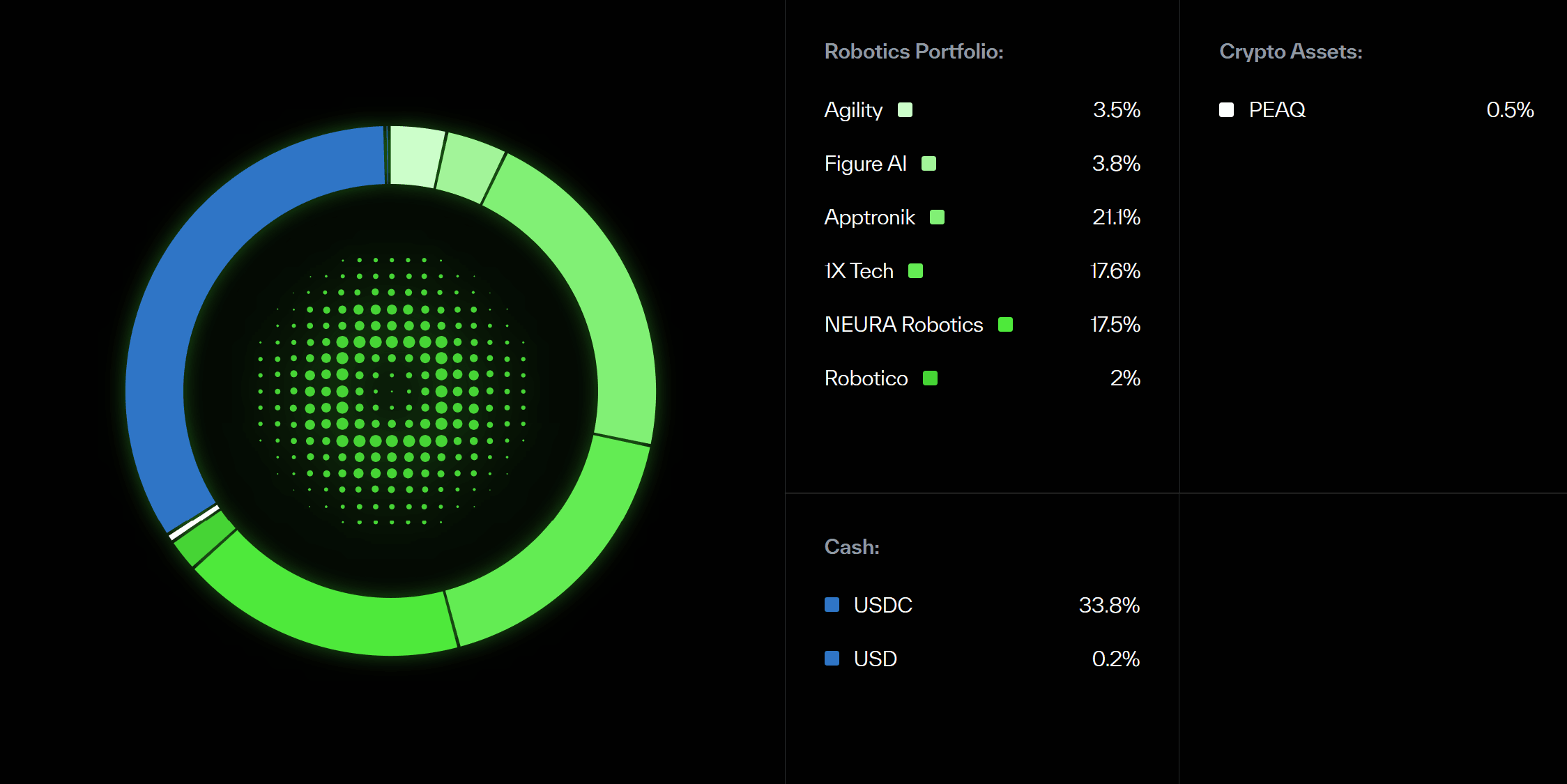Click the 21.1% Apptronik percentage value

1116,217
